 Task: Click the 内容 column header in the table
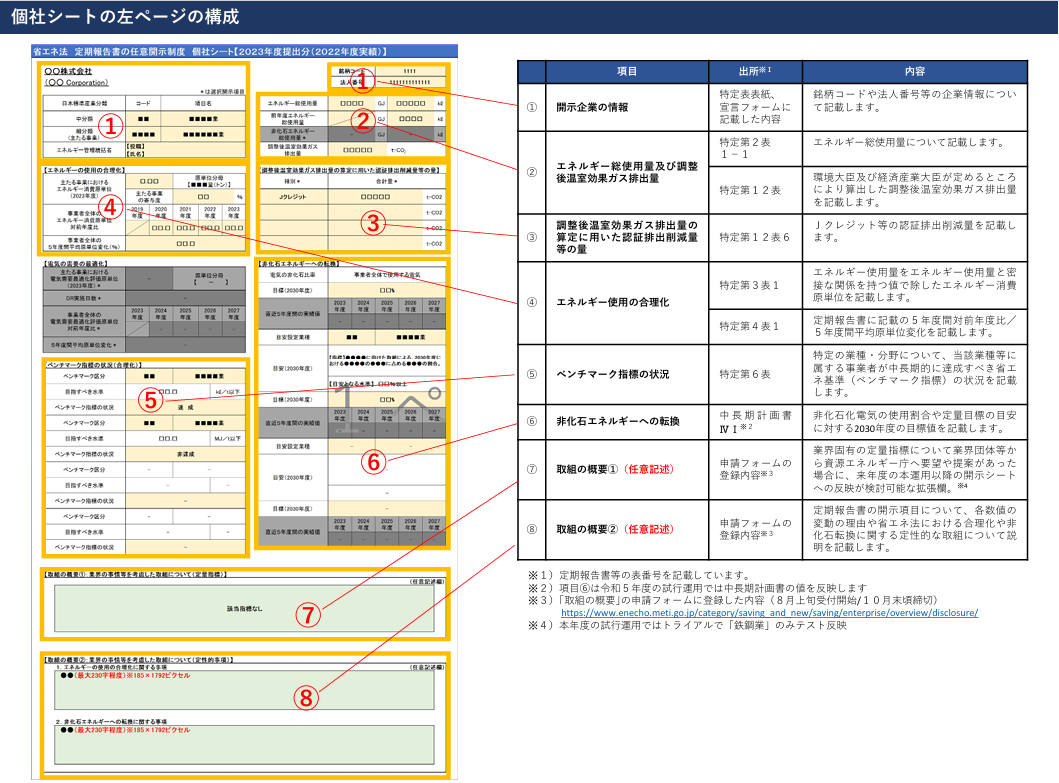click(x=914, y=71)
